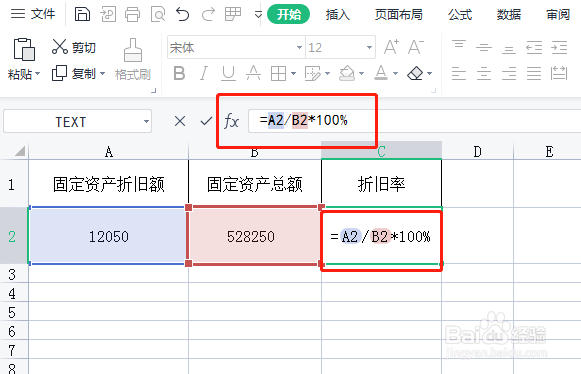Click the Save icon
Image resolution: width=581 pixels, height=374 pixels.
coord(82,14)
